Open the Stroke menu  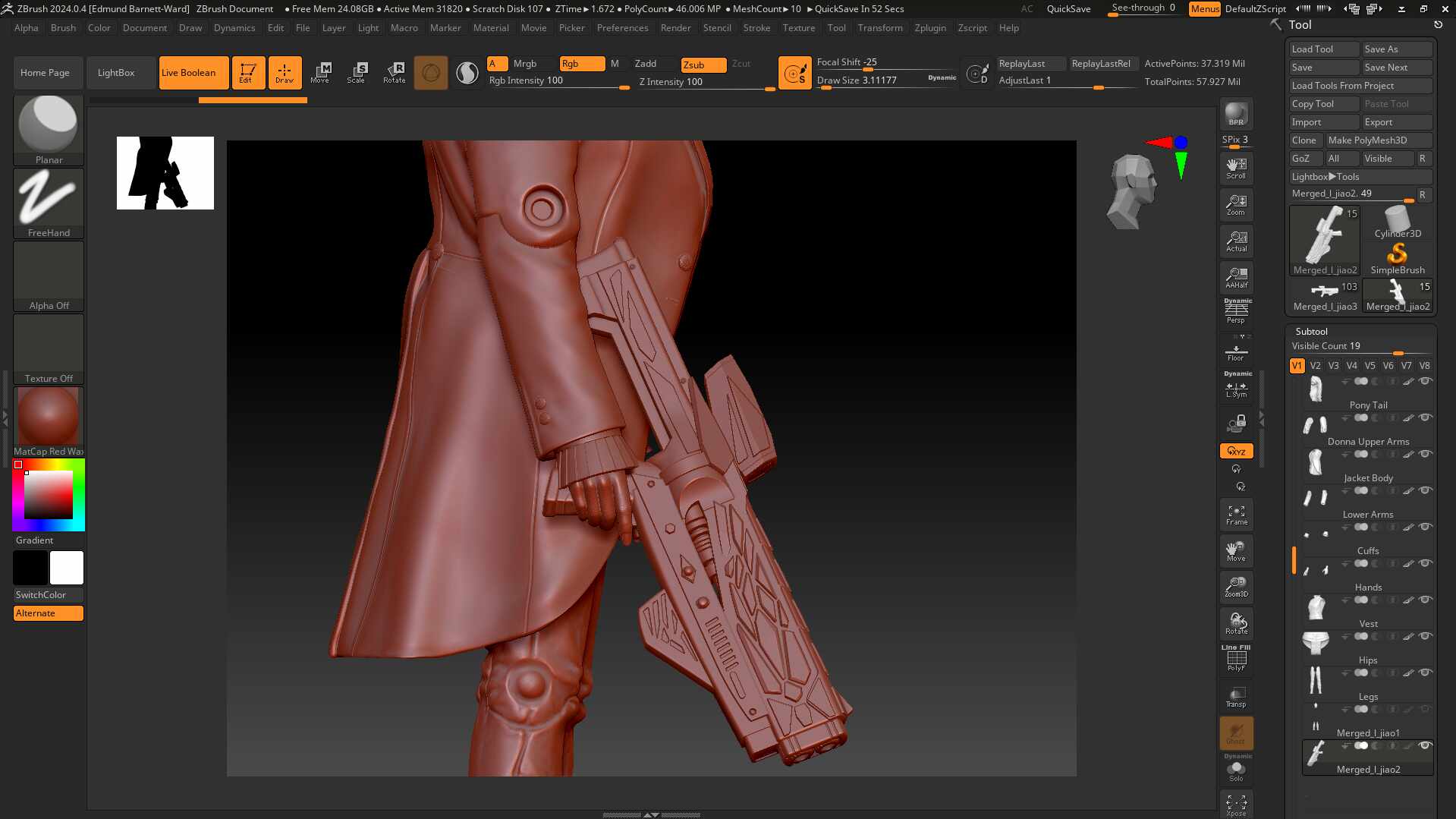(756, 28)
